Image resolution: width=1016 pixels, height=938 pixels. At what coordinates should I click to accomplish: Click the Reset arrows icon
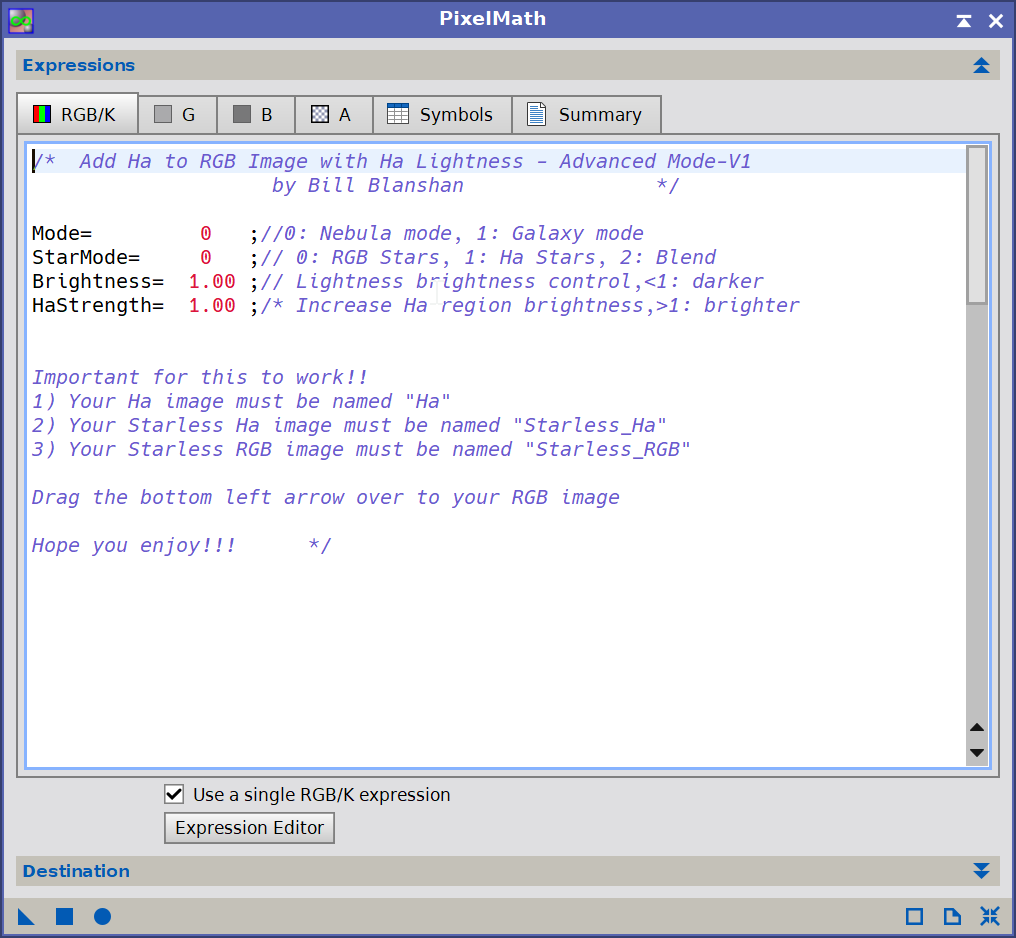(990, 916)
